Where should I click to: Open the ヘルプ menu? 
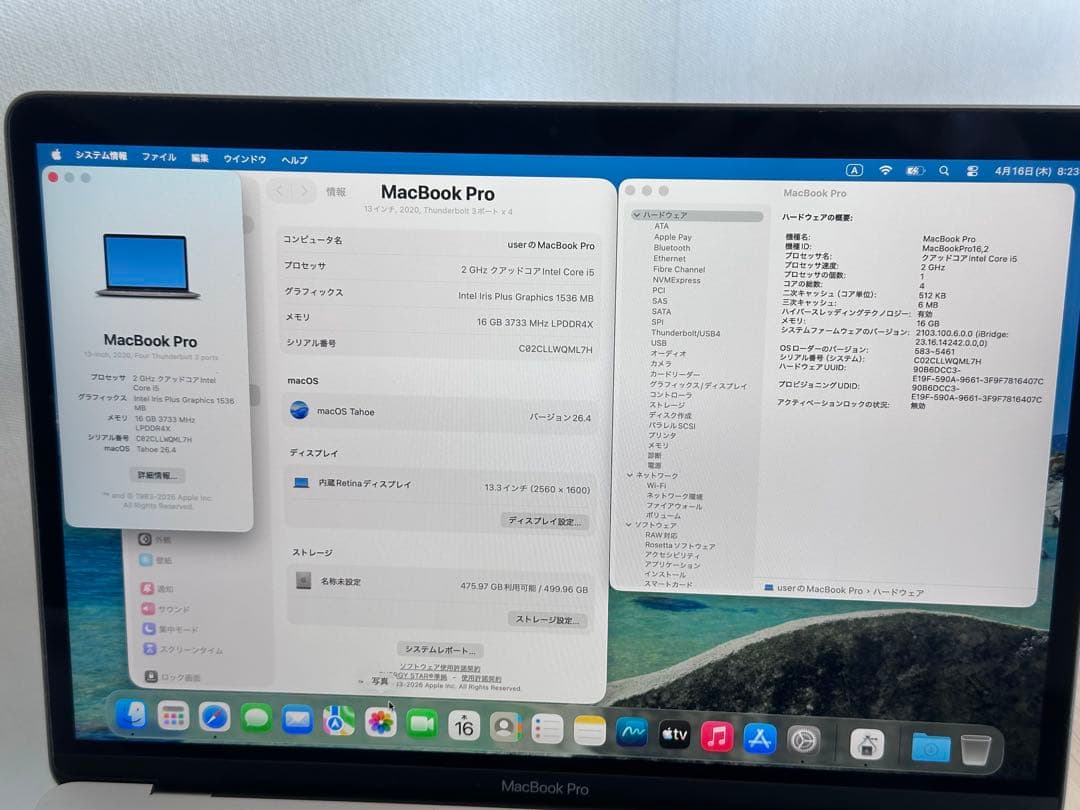pos(294,160)
